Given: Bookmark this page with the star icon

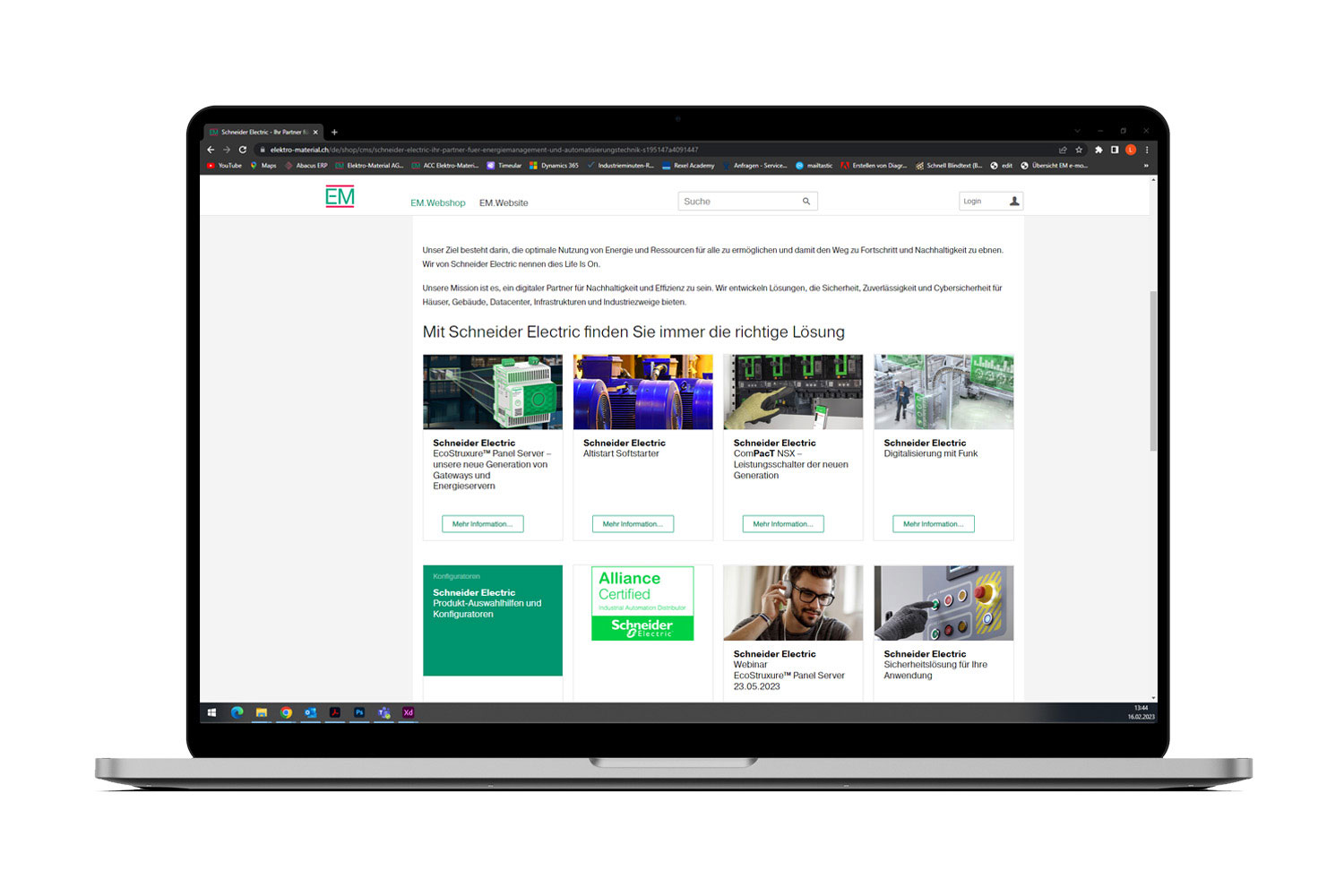Looking at the screenshot, I should [x=1079, y=150].
